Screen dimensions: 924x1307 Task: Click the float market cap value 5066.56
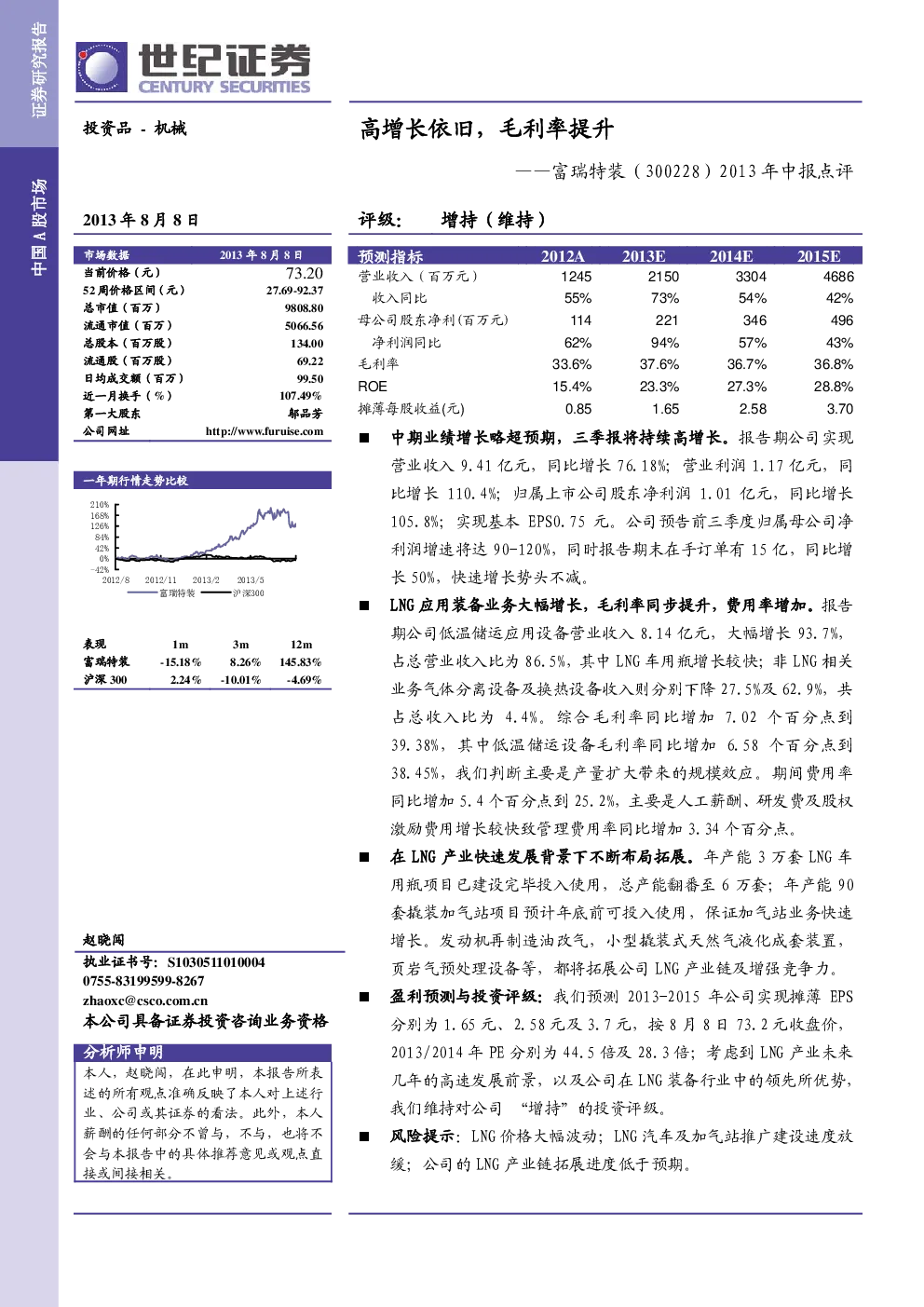[x=305, y=326]
